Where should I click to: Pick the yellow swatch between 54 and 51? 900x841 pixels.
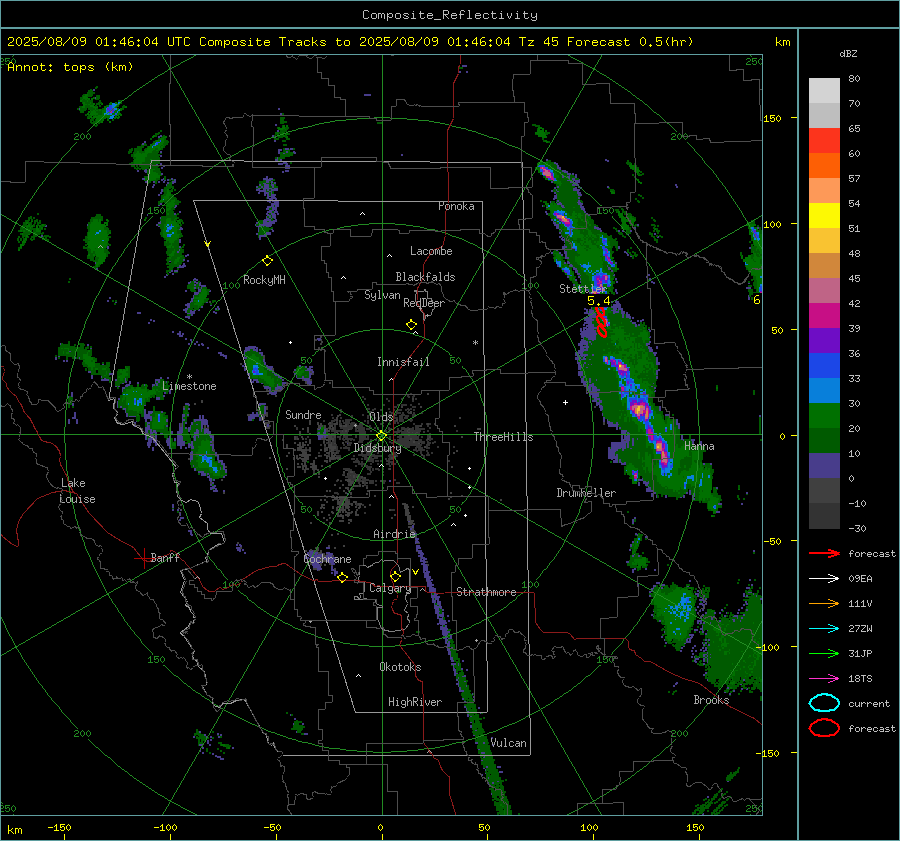pyautogui.click(x=824, y=216)
